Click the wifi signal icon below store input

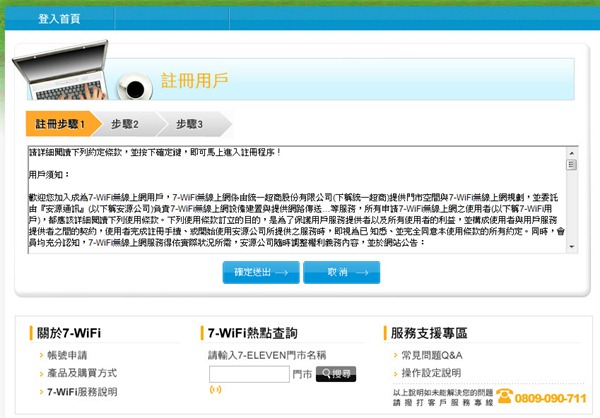click(215, 390)
